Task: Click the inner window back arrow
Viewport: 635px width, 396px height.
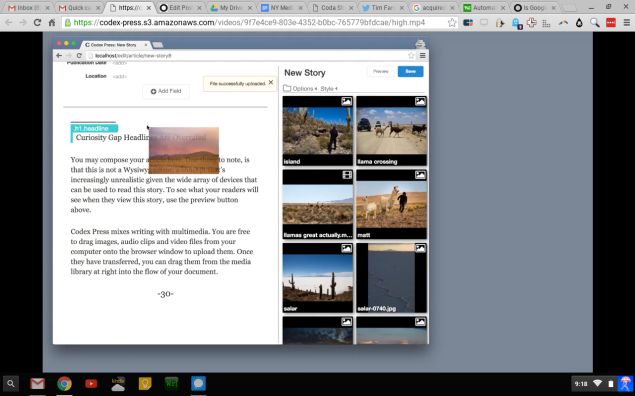Action: pyautogui.click(x=59, y=55)
